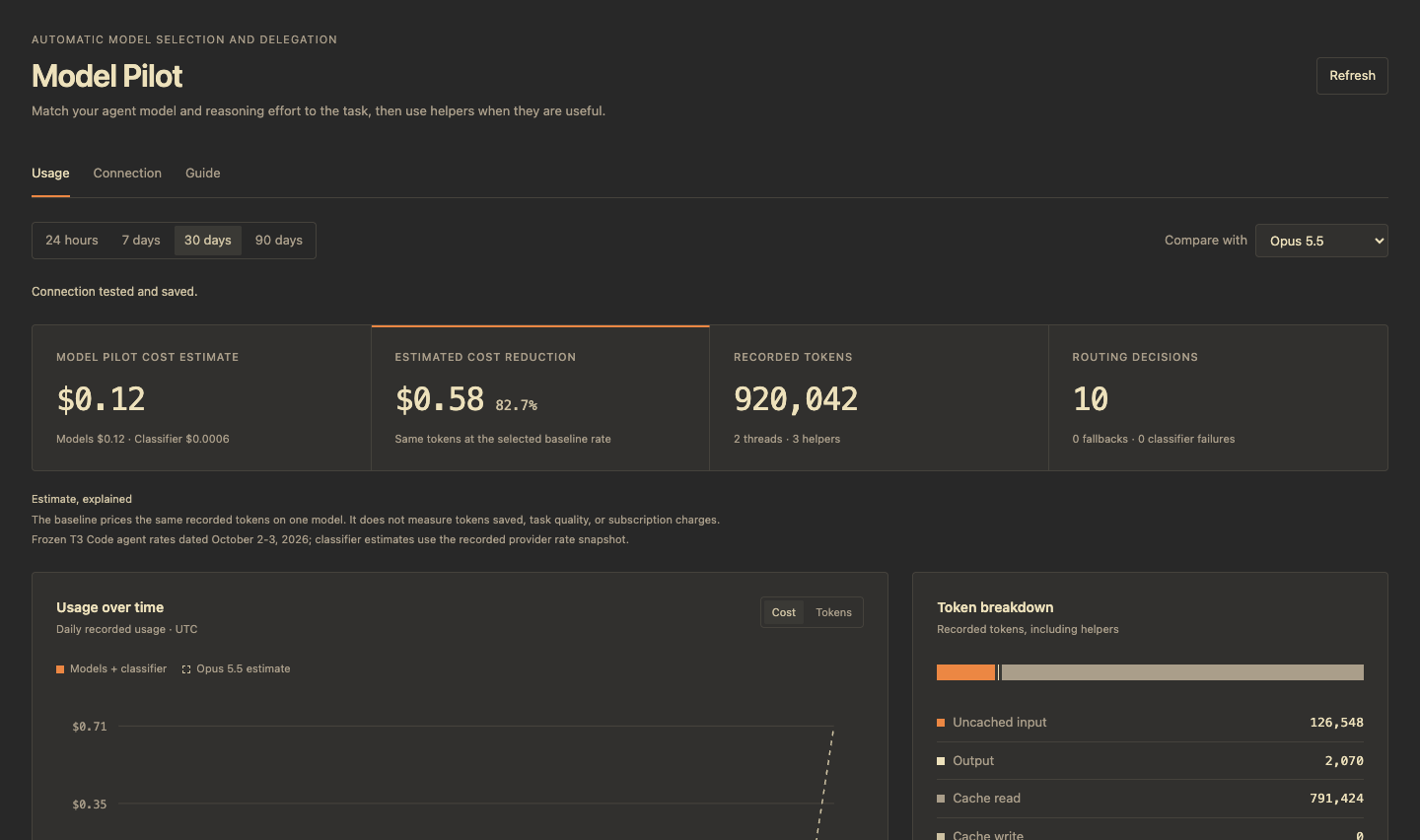Screen dimensions: 1420x840
Task: Click '0 fallbacks · 0 classifier failures' text
Action: pos(1154,439)
